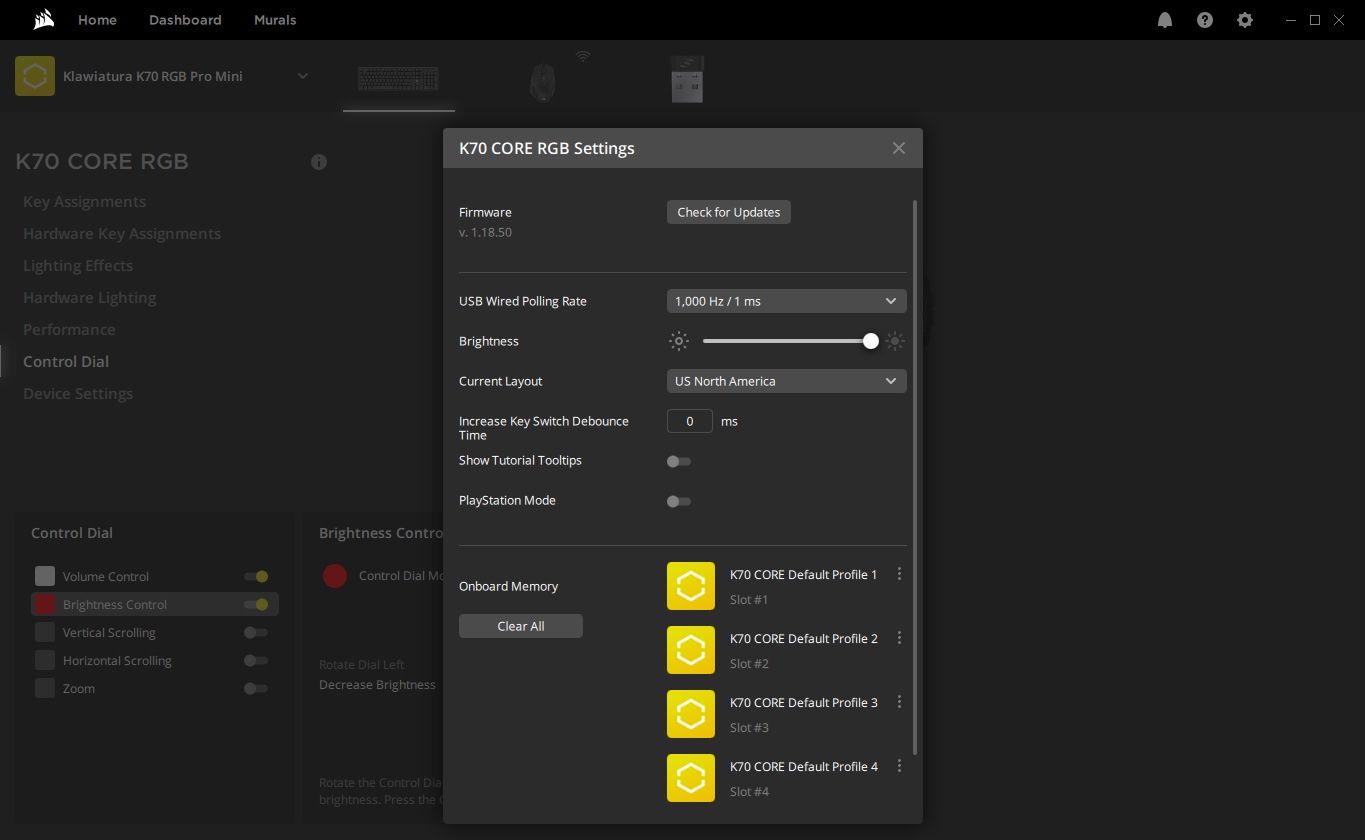Click the Default Profile 3 yellow icon
The width and height of the screenshot is (1365, 840).
691,714
